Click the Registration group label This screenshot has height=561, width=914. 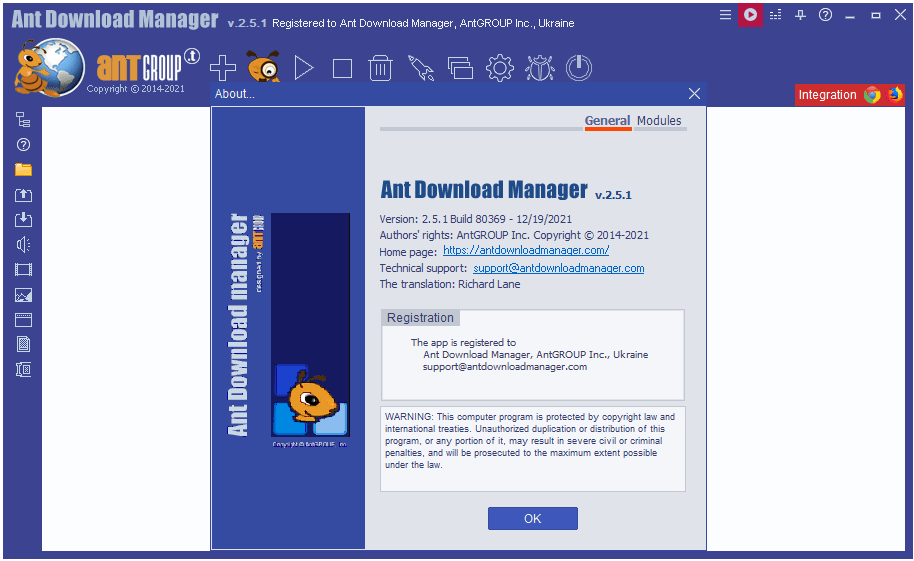[x=420, y=318]
